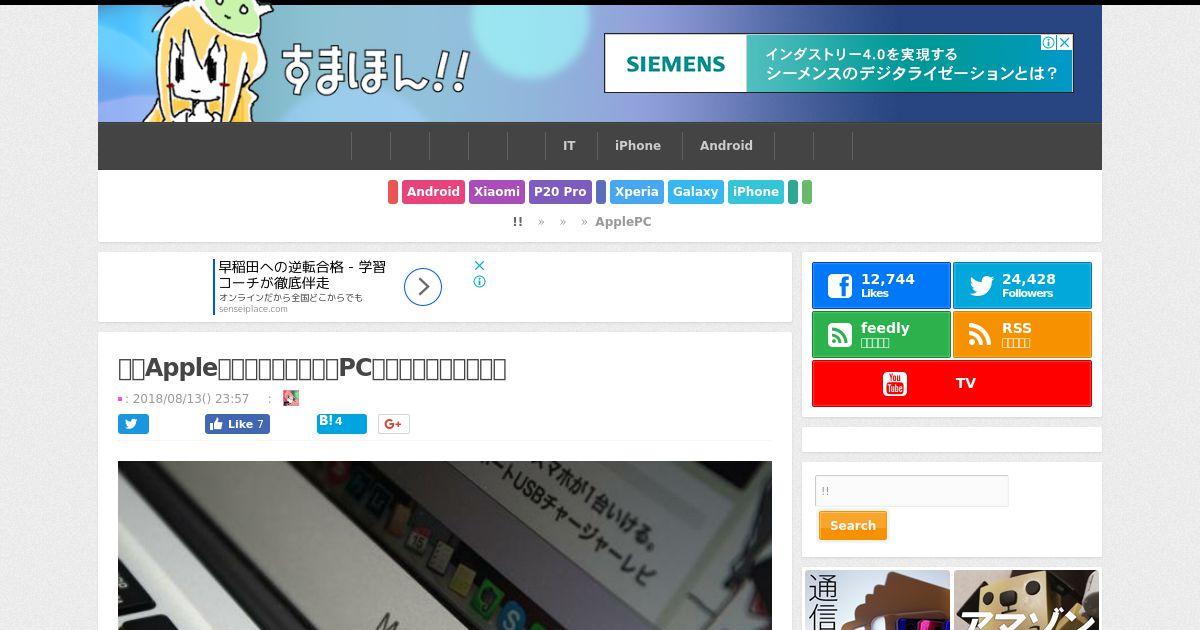
Task: Share via the G+ button
Action: pyautogui.click(x=393, y=424)
